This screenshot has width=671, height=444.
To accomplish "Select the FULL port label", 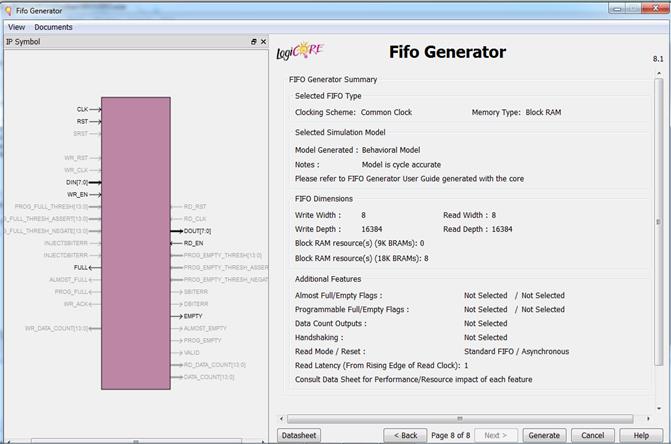I will pos(80,267).
